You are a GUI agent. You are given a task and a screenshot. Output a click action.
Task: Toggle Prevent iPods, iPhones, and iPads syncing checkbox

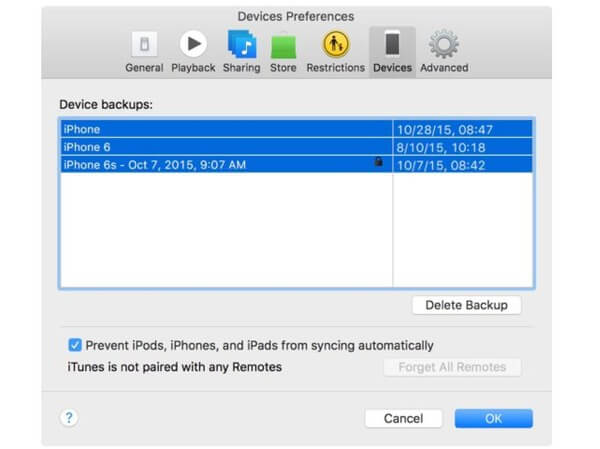[x=75, y=345]
